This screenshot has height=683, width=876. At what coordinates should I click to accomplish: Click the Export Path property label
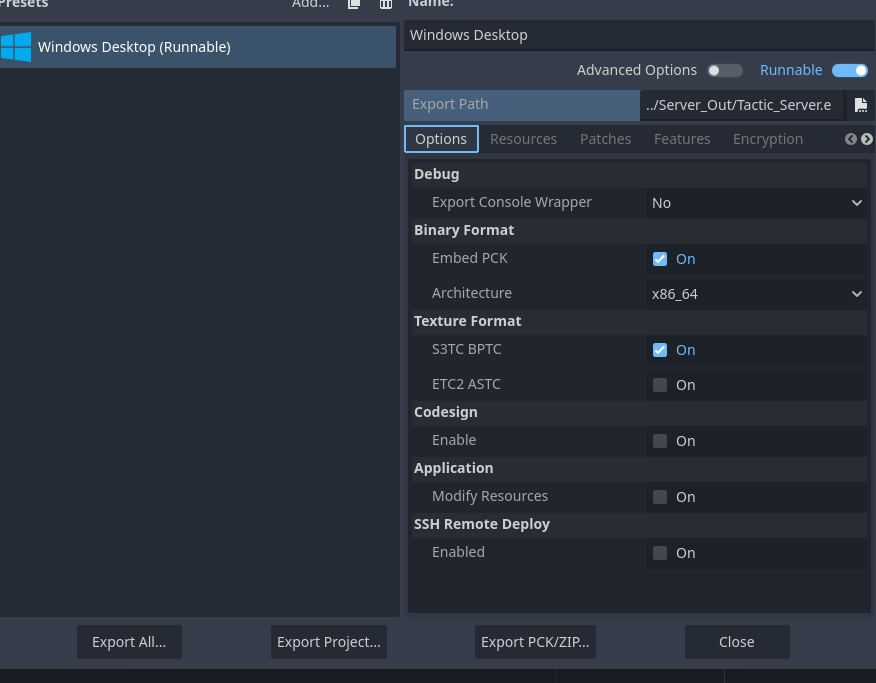(450, 104)
